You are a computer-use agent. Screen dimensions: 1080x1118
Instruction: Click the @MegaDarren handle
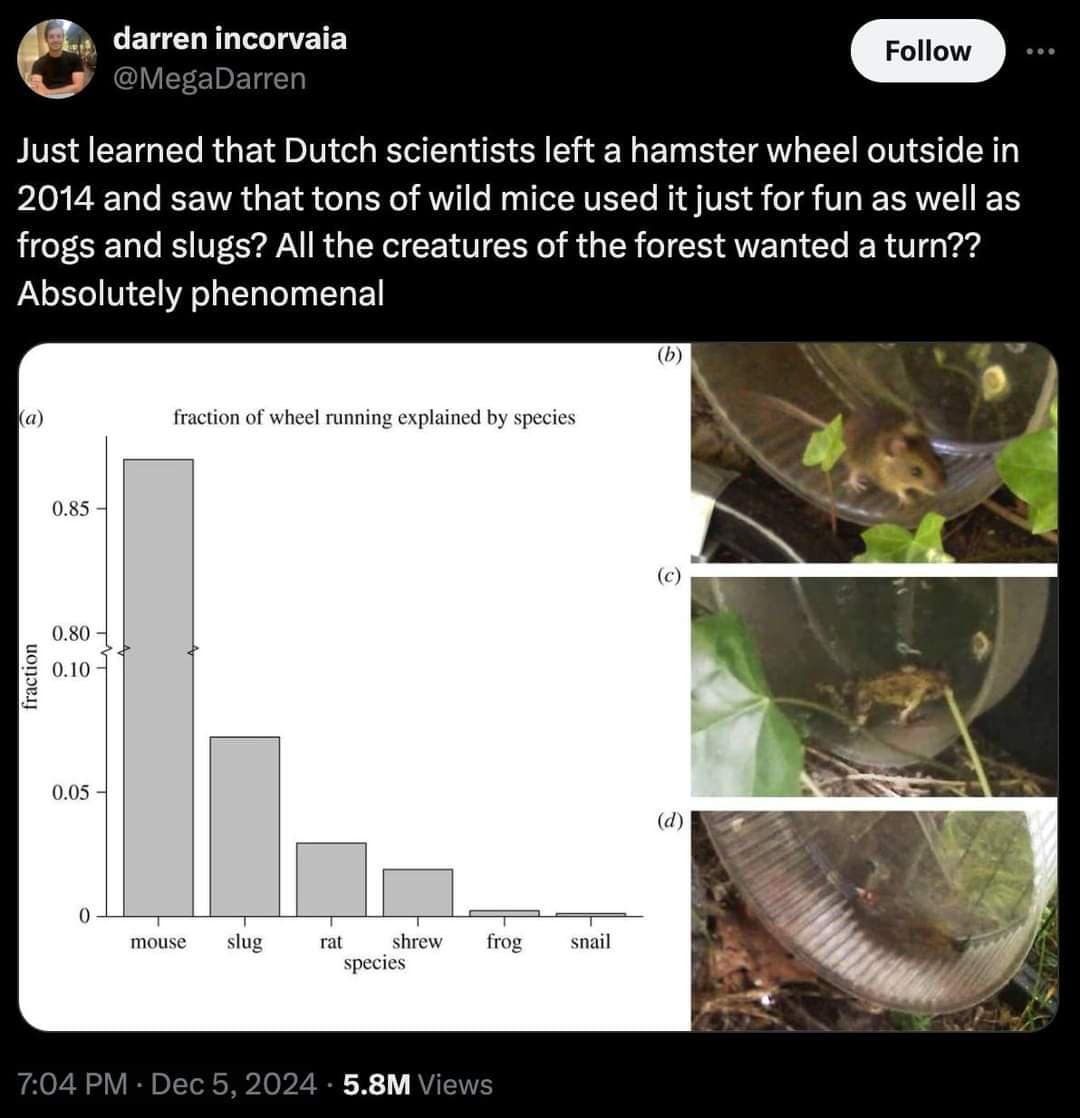(x=210, y=77)
